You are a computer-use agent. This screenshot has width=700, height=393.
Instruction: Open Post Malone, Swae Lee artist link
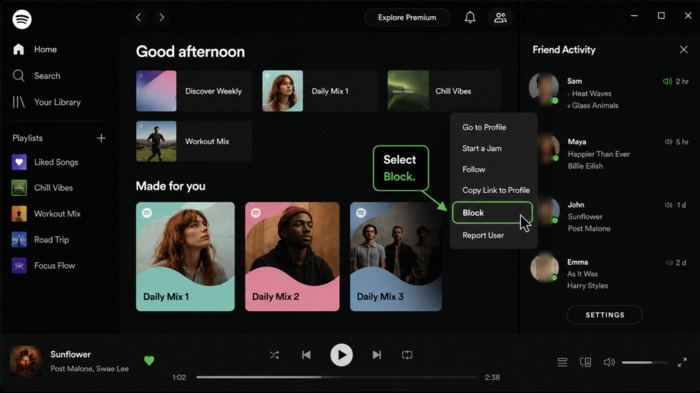click(x=89, y=369)
